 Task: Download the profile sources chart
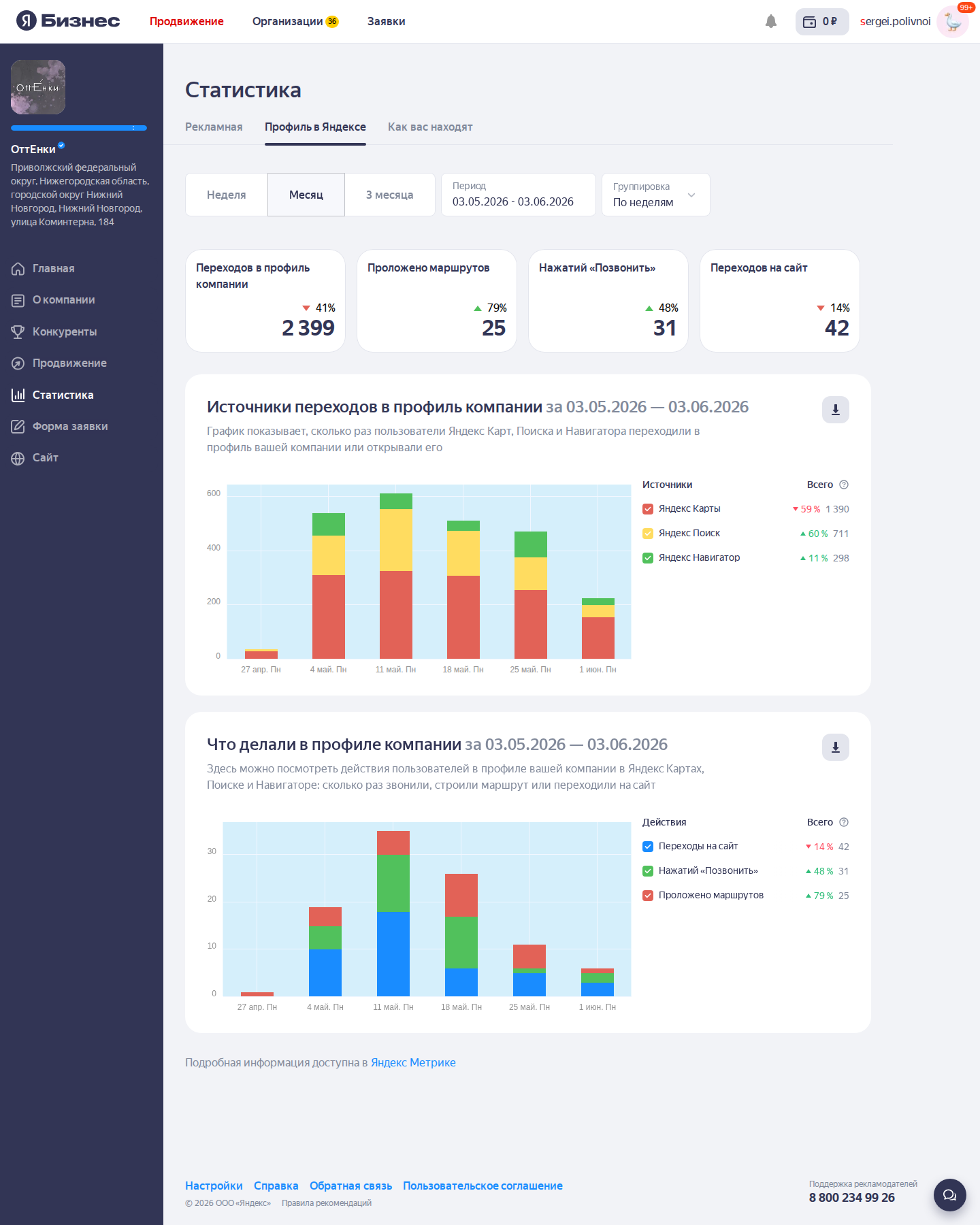[836, 410]
